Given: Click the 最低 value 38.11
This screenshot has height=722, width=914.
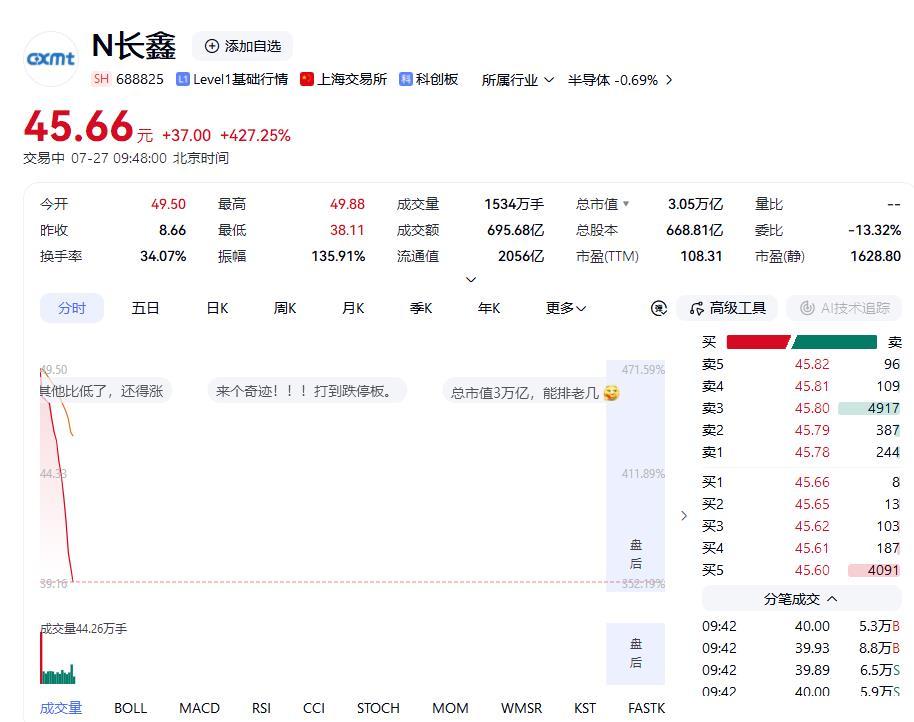Looking at the screenshot, I should pos(347,230).
